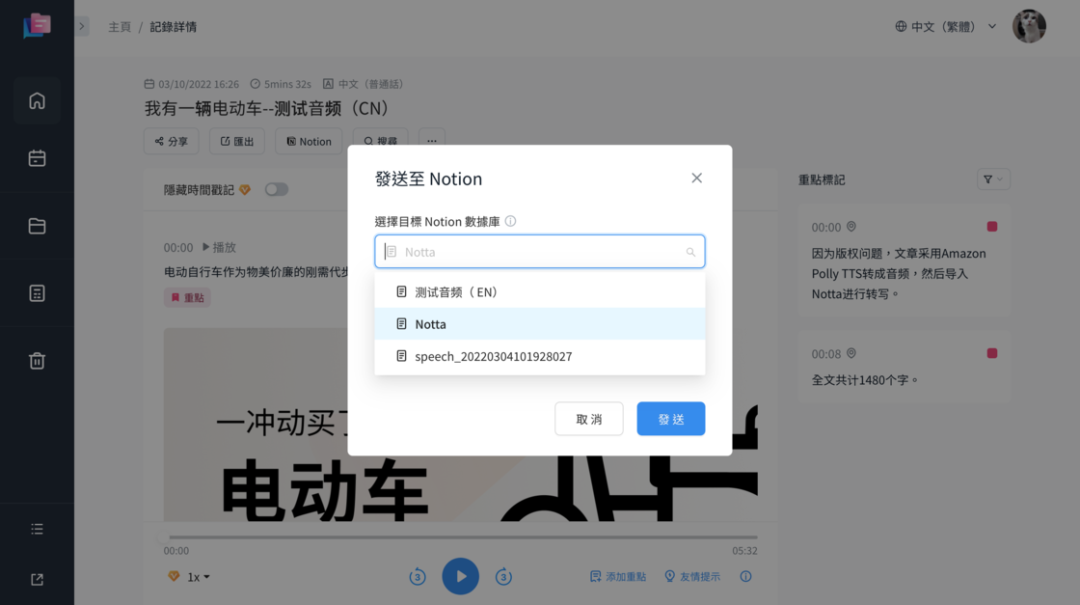Open the 中文（繁體）language dropdown
Image resolution: width=1080 pixels, height=605 pixels.
click(946, 27)
